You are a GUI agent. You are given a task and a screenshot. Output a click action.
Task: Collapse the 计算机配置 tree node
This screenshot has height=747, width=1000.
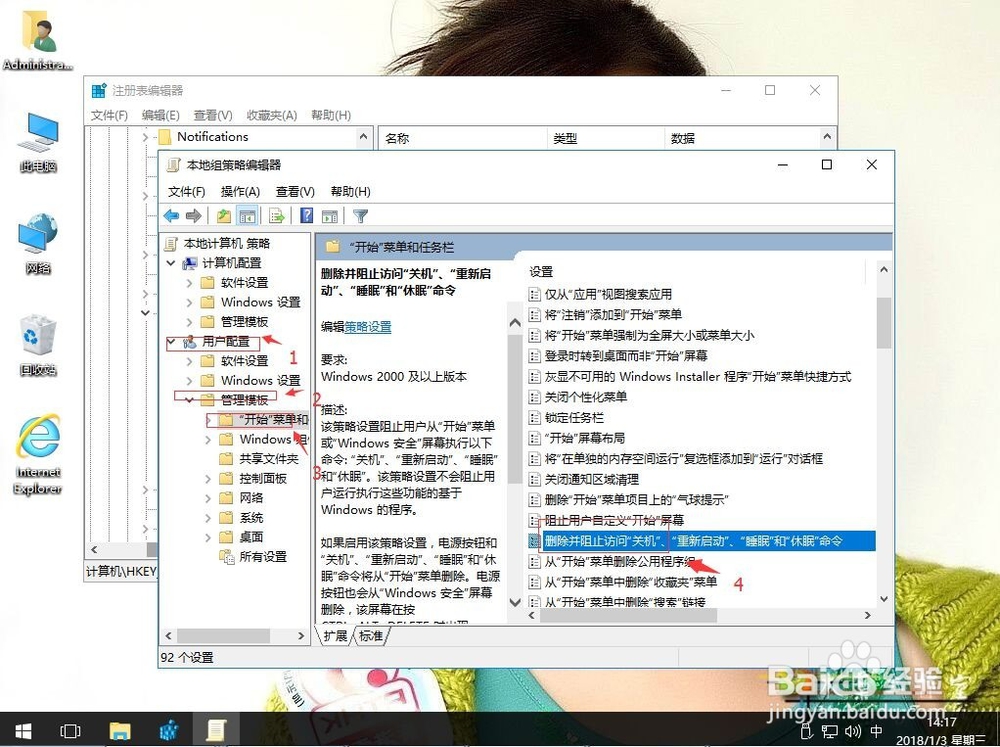[171, 262]
